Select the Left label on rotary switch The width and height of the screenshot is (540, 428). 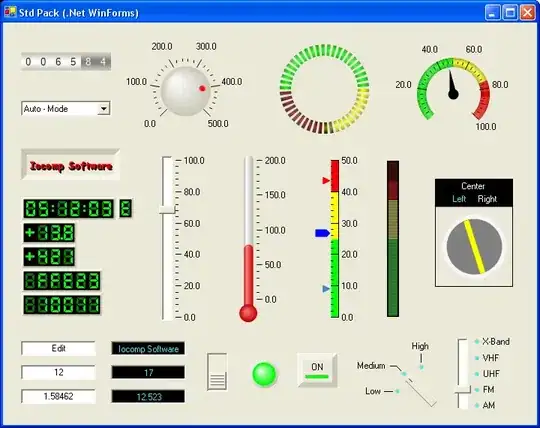[459, 199]
